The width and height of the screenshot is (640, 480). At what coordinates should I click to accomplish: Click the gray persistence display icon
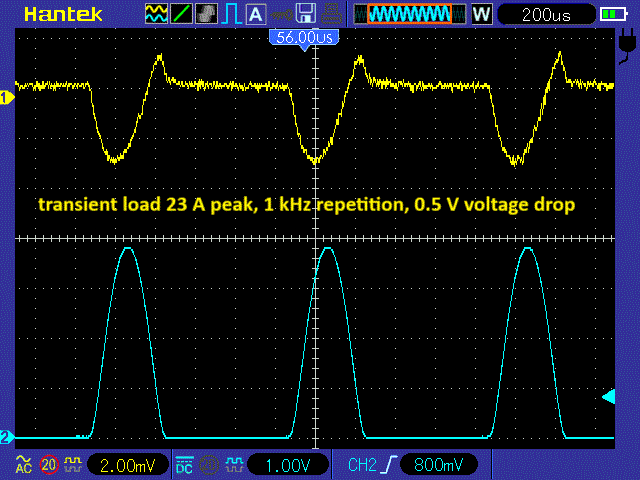(207, 14)
